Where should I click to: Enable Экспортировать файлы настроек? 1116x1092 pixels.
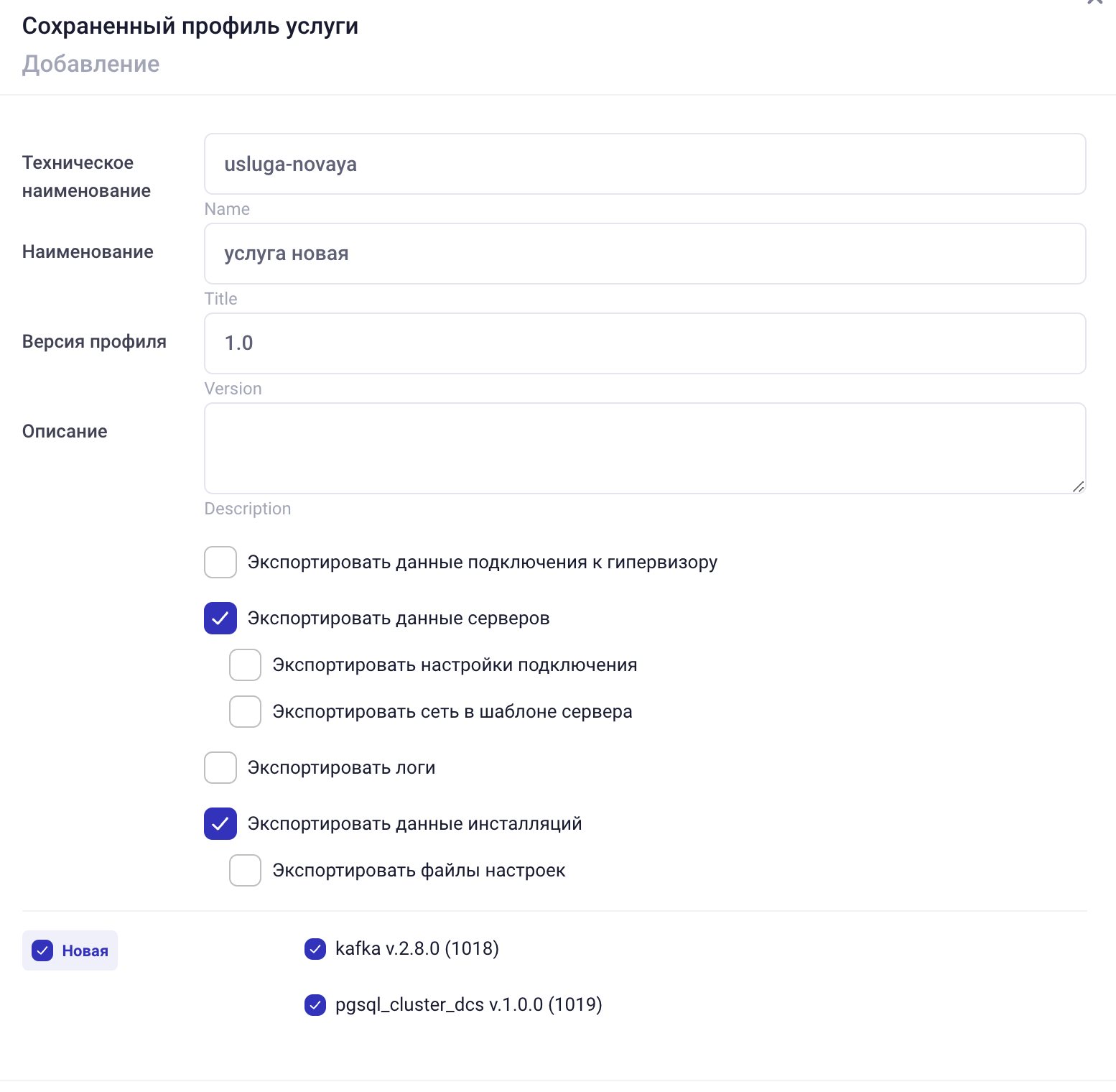tap(246, 871)
